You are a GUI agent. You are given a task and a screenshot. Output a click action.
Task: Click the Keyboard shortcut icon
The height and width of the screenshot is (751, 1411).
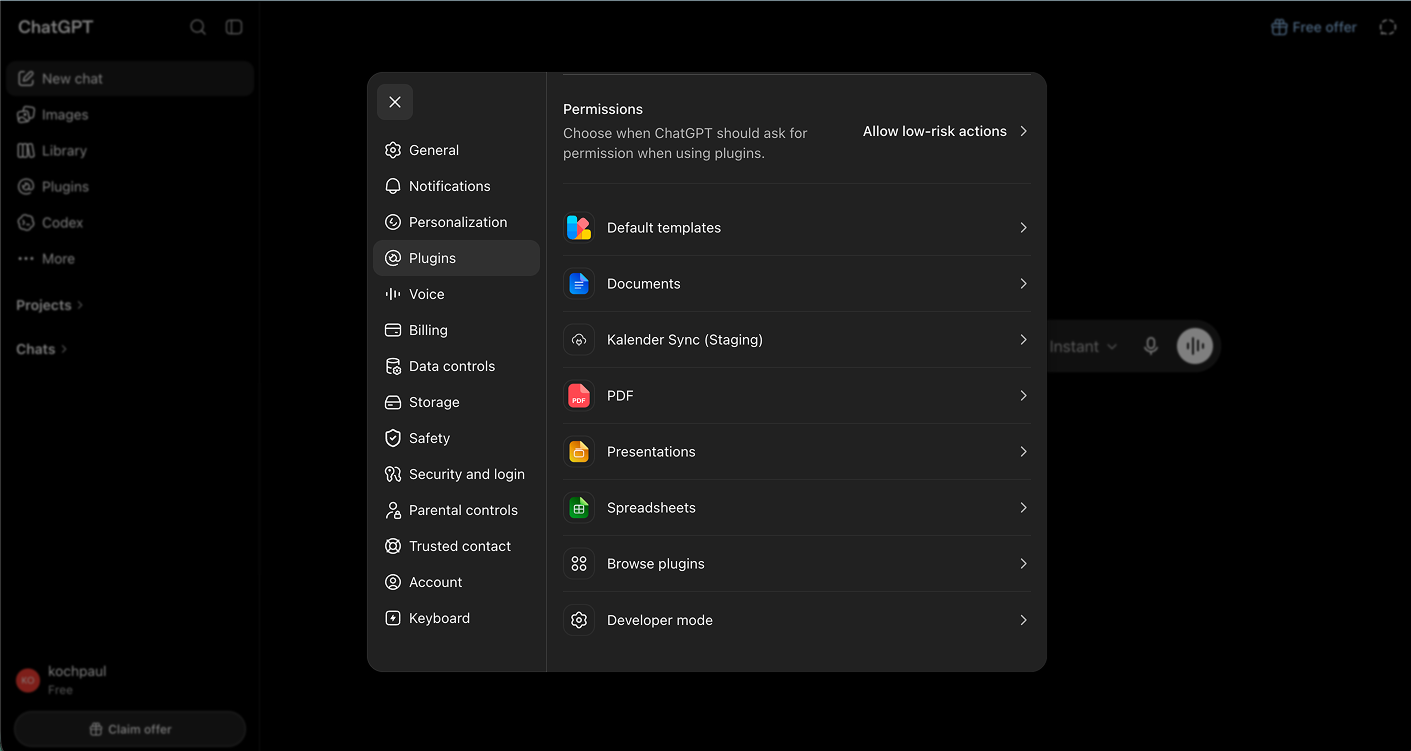tap(393, 618)
